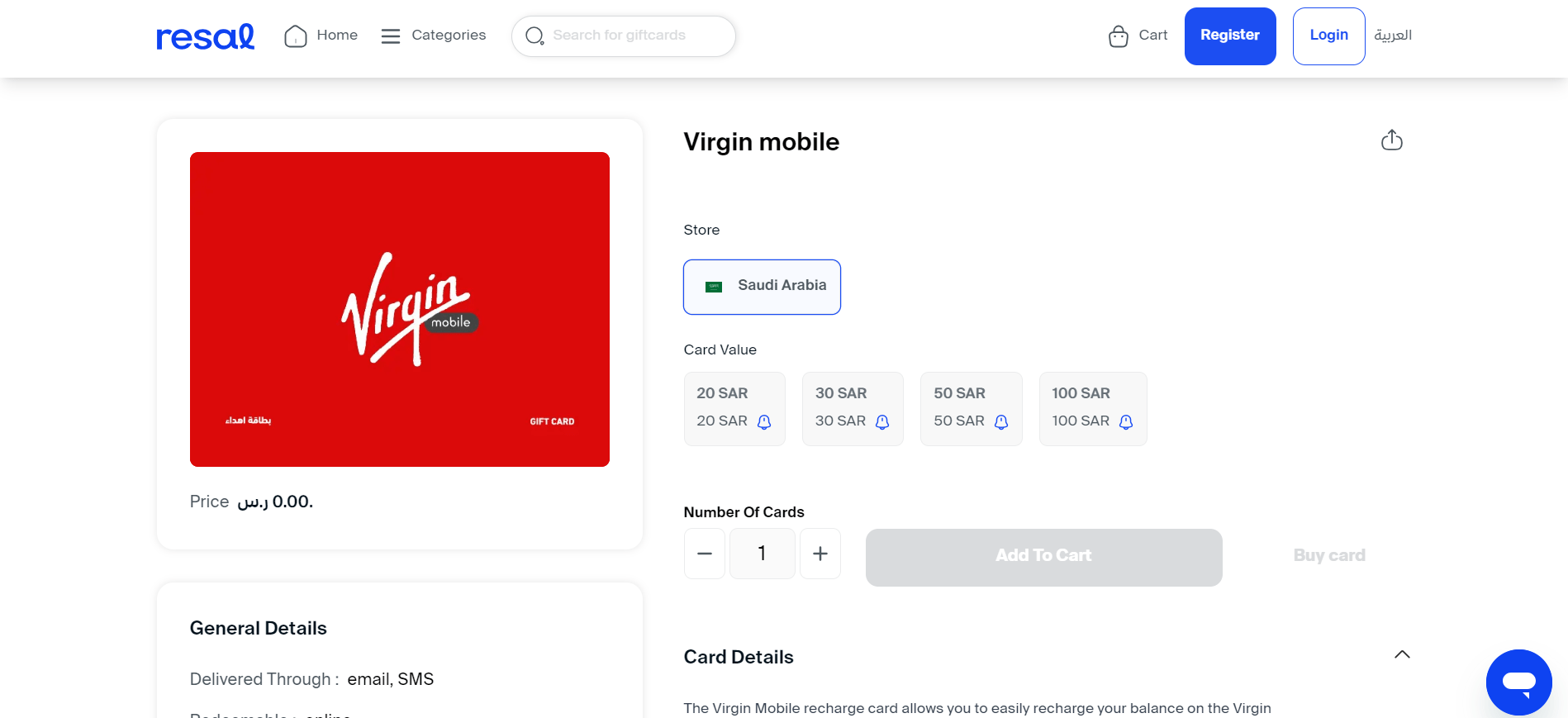Click the Home icon

click(295, 35)
